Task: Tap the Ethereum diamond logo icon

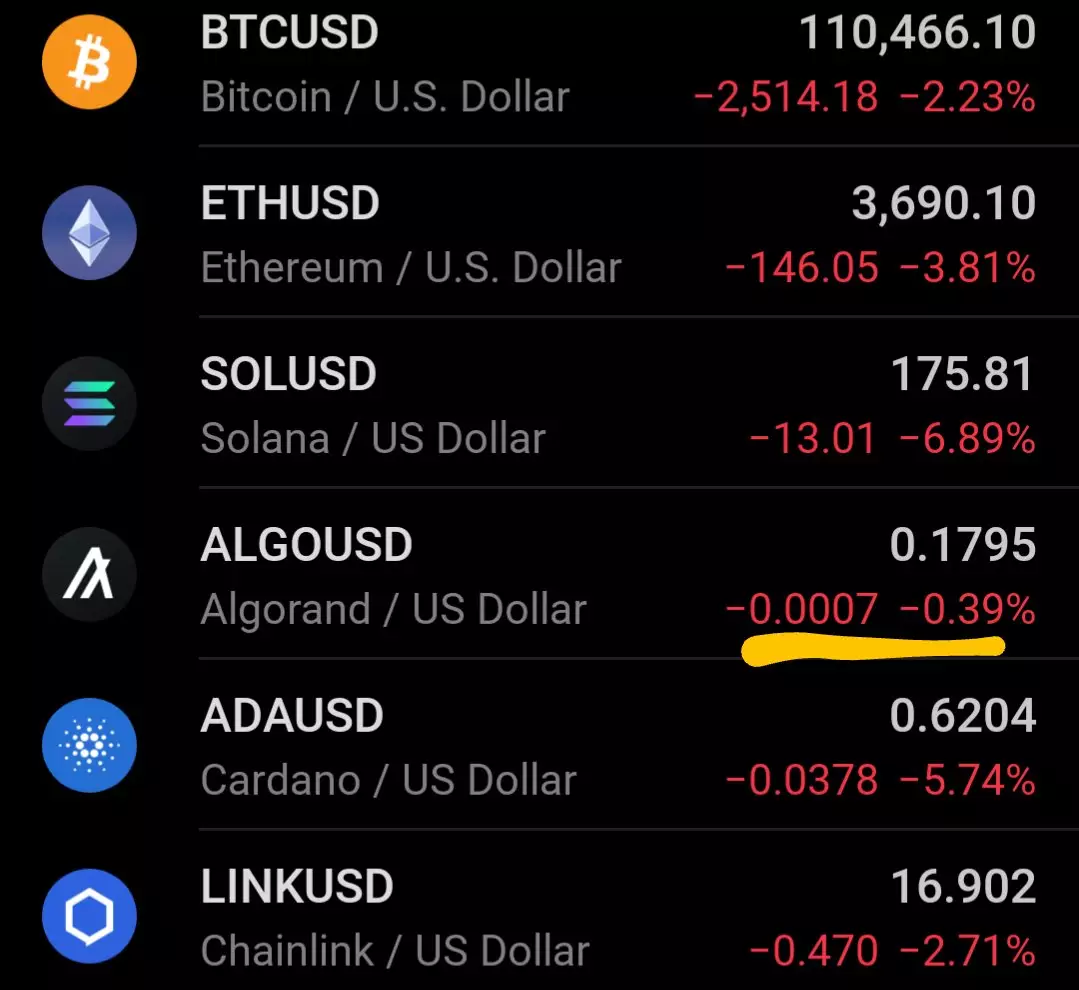Action: coord(88,233)
